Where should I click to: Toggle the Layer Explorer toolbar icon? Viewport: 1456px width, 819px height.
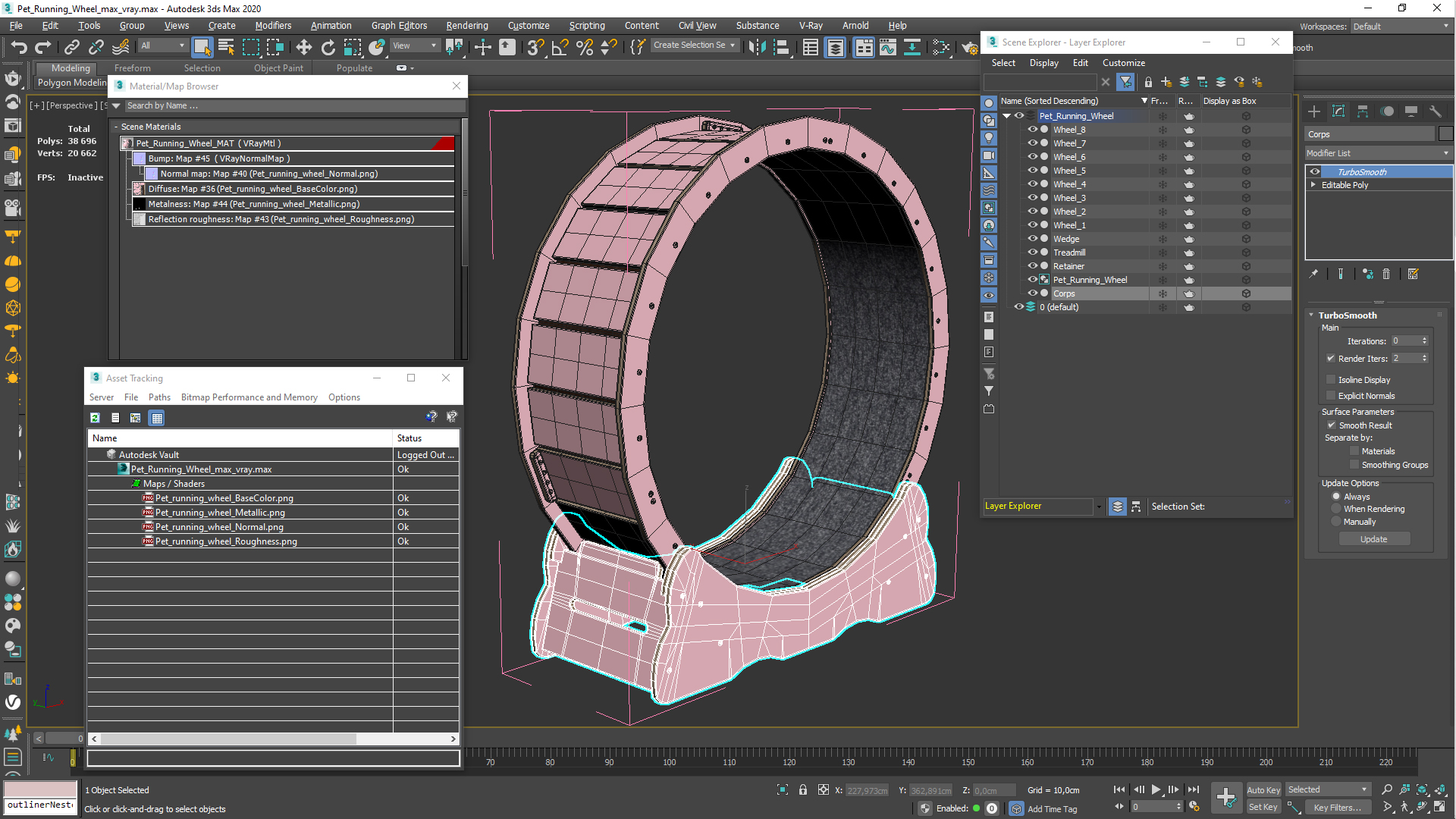pos(835,47)
